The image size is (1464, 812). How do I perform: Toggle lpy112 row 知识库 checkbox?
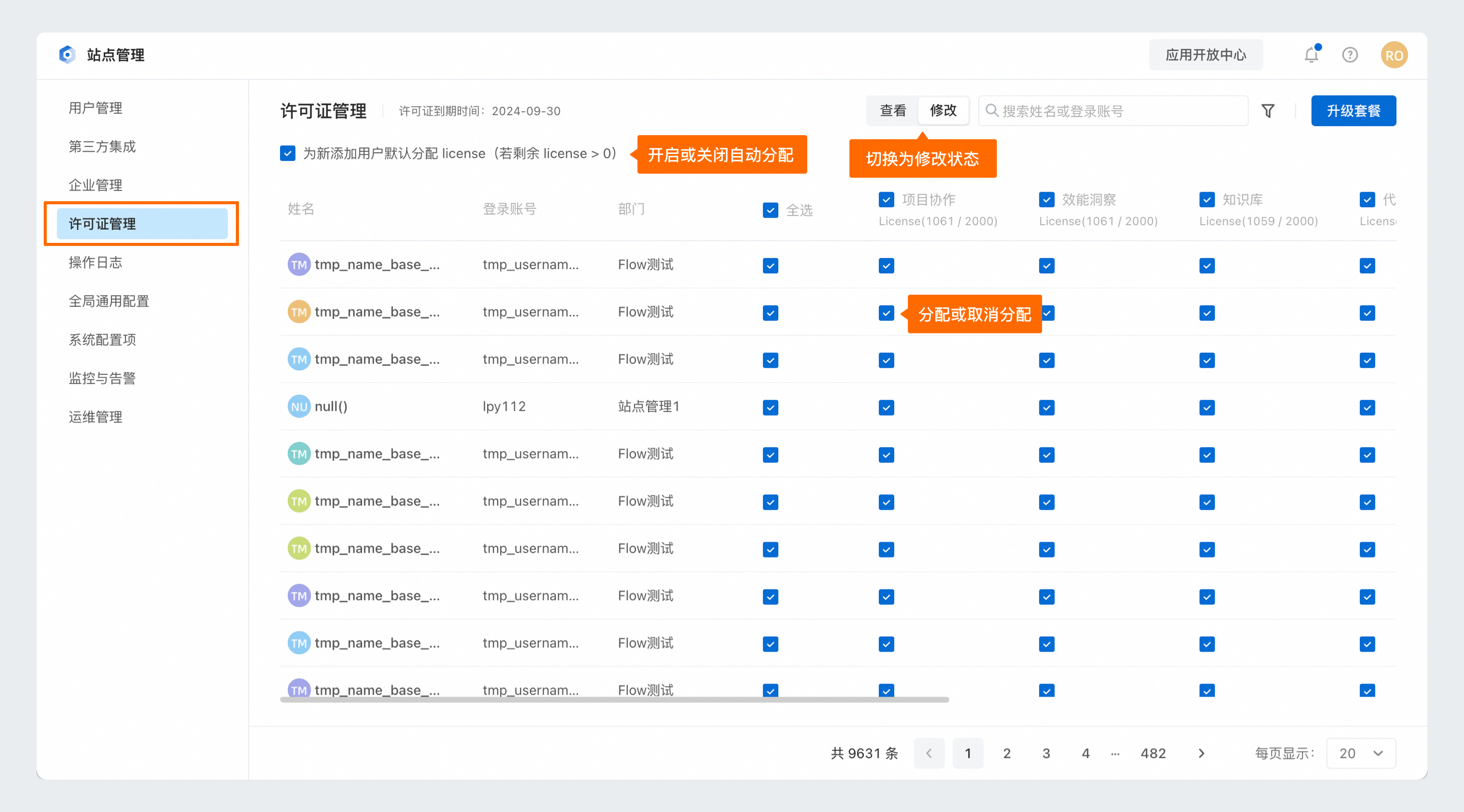pyautogui.click(x=1207, y=408)
